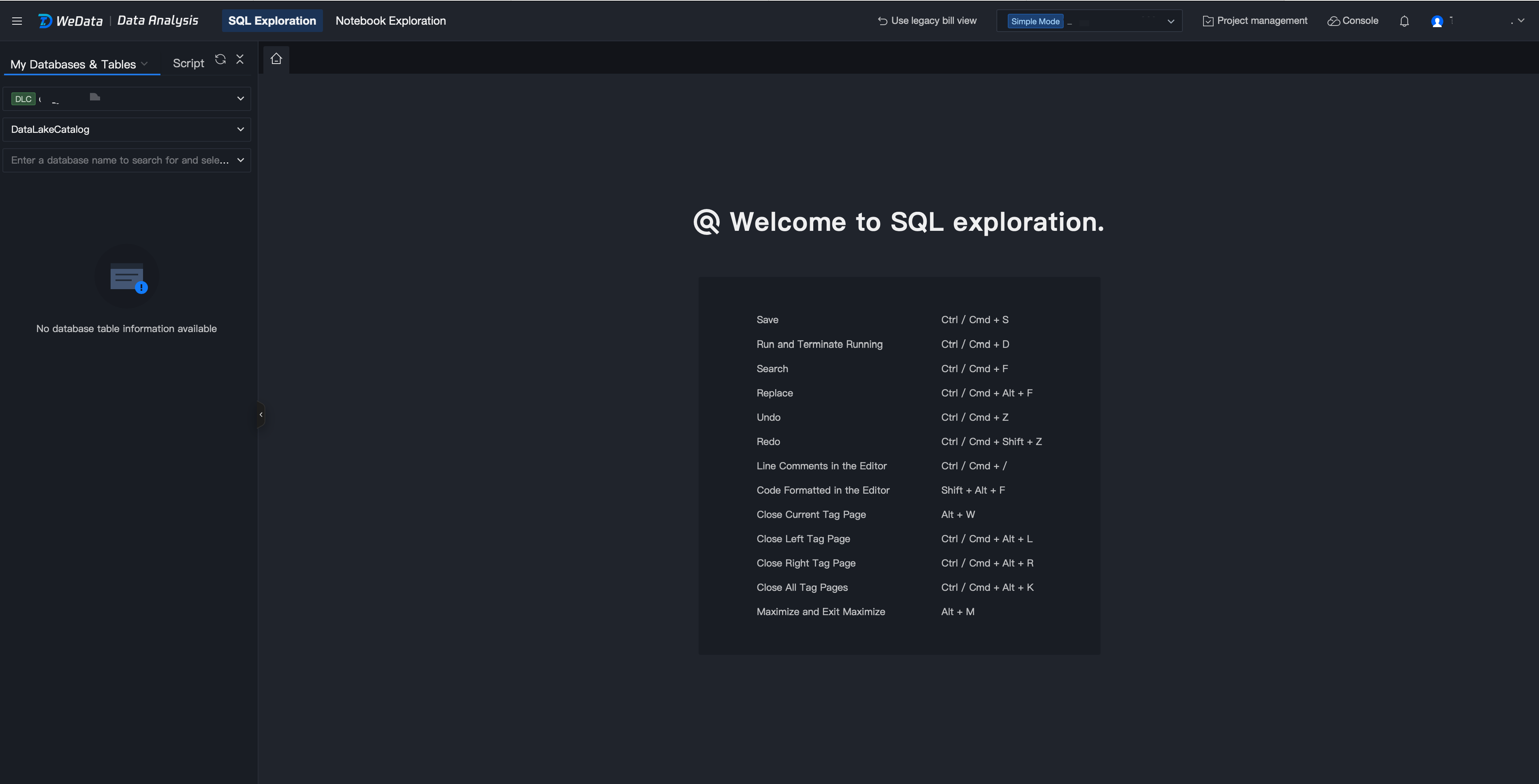Expand the account menu chevron at top right
1539x784 pixels.
(x=1521, y=20)
